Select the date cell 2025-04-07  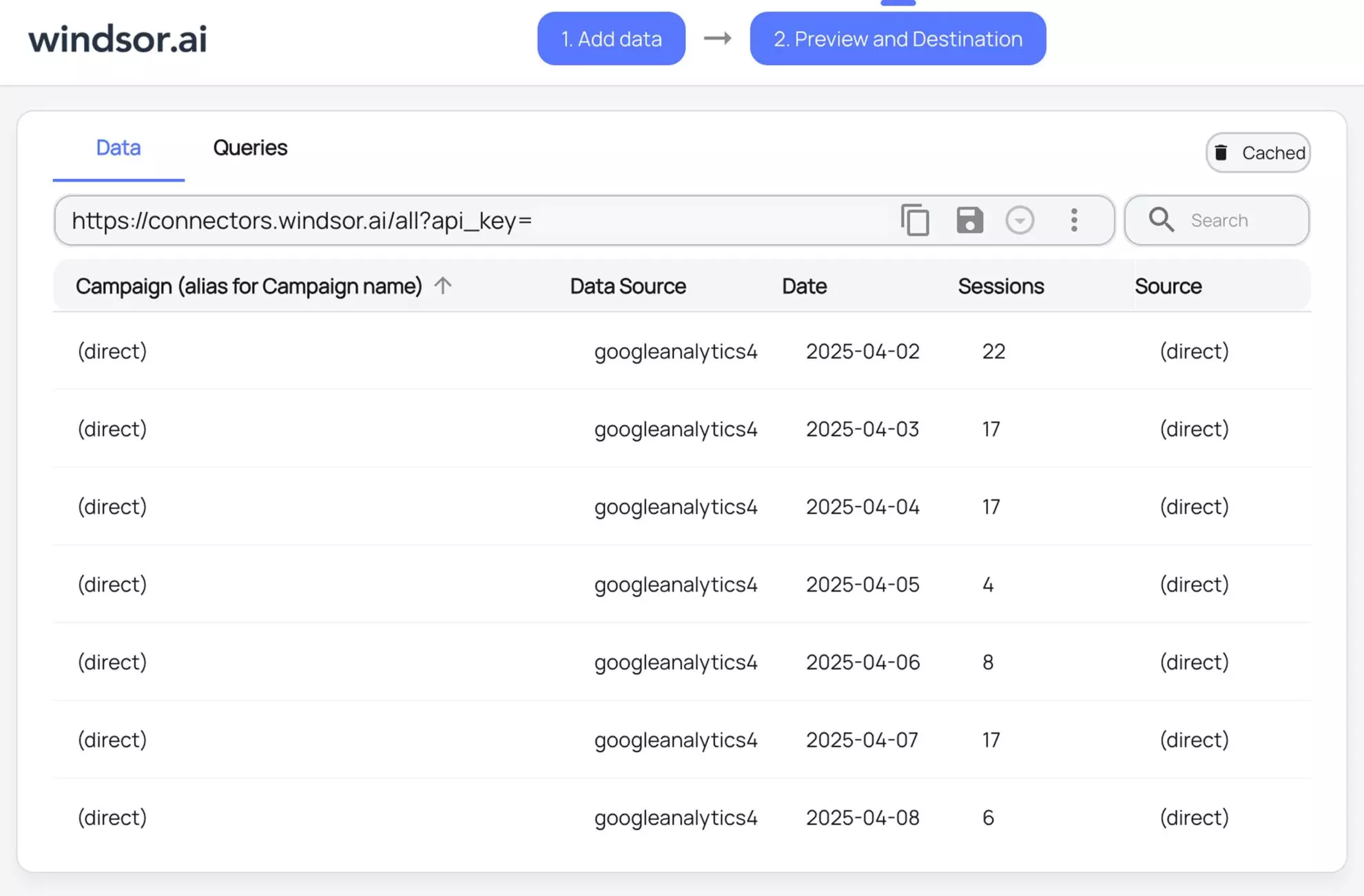pyautogui.click(x=862, y=740)
